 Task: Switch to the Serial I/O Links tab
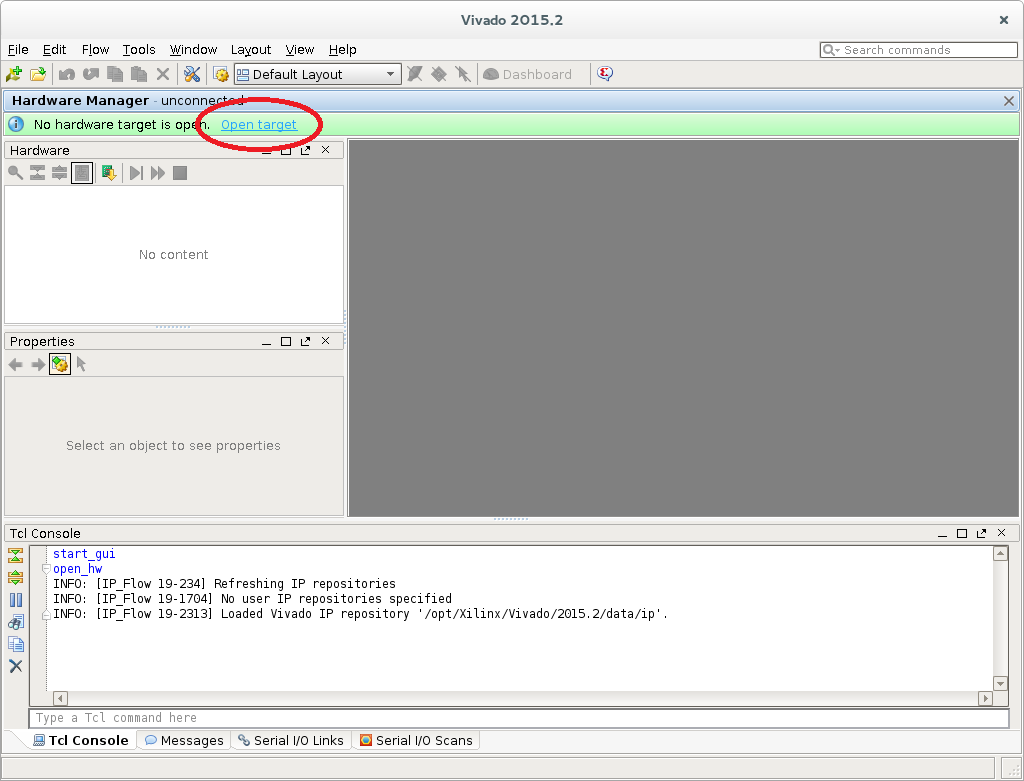(x=291, y=741)
